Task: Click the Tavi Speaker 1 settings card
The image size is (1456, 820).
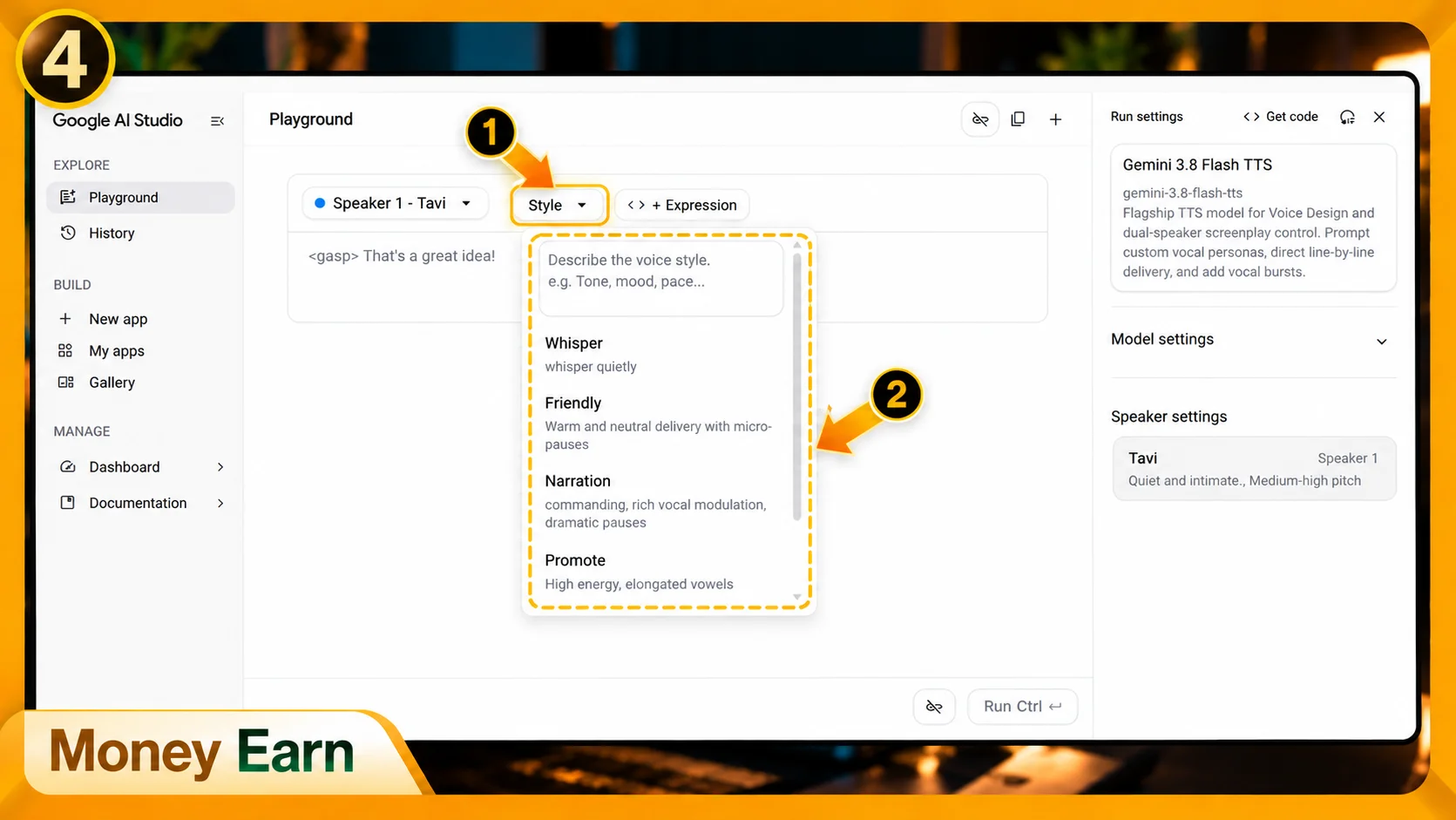Action: [1254, 469]
